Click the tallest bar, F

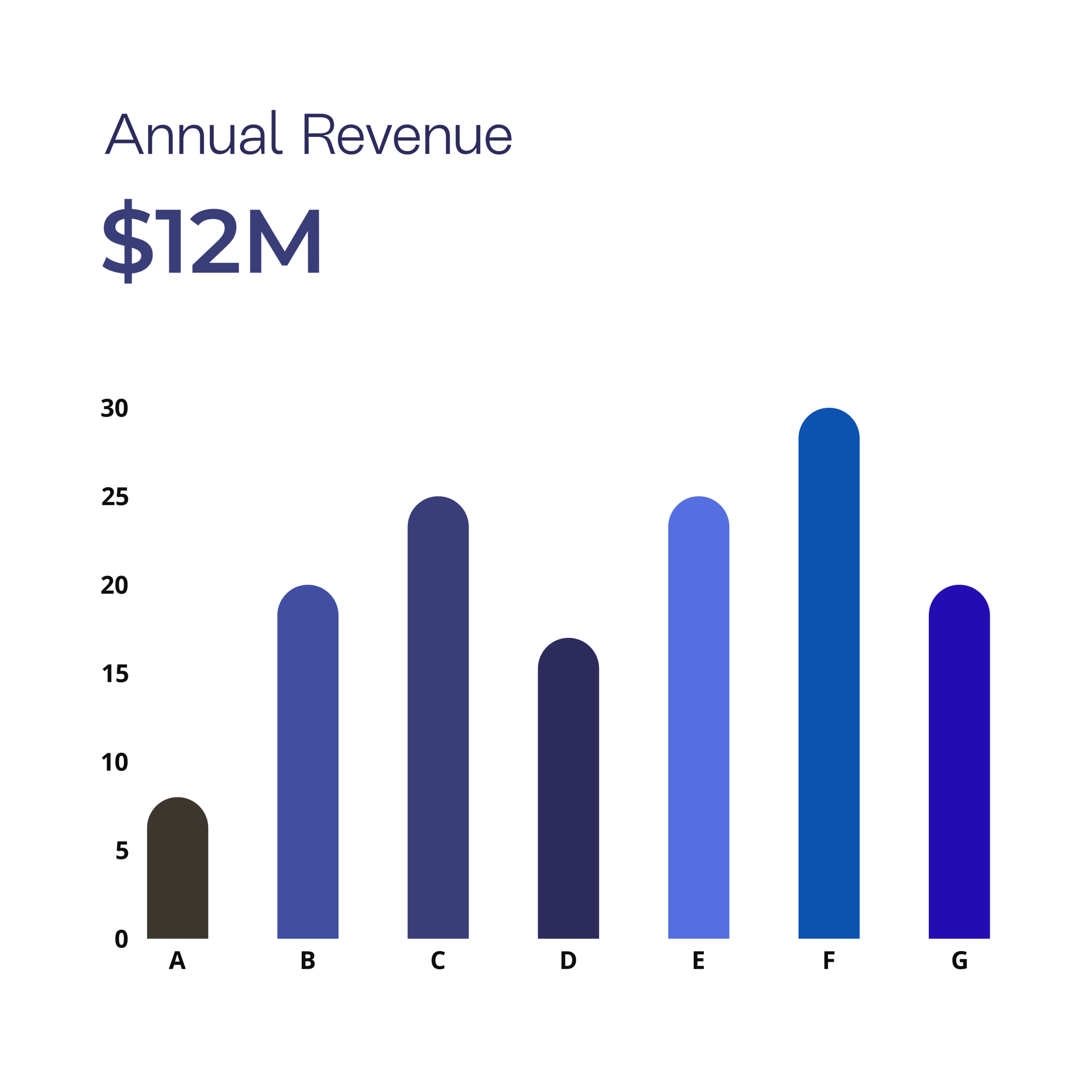(x=829, y=673)
